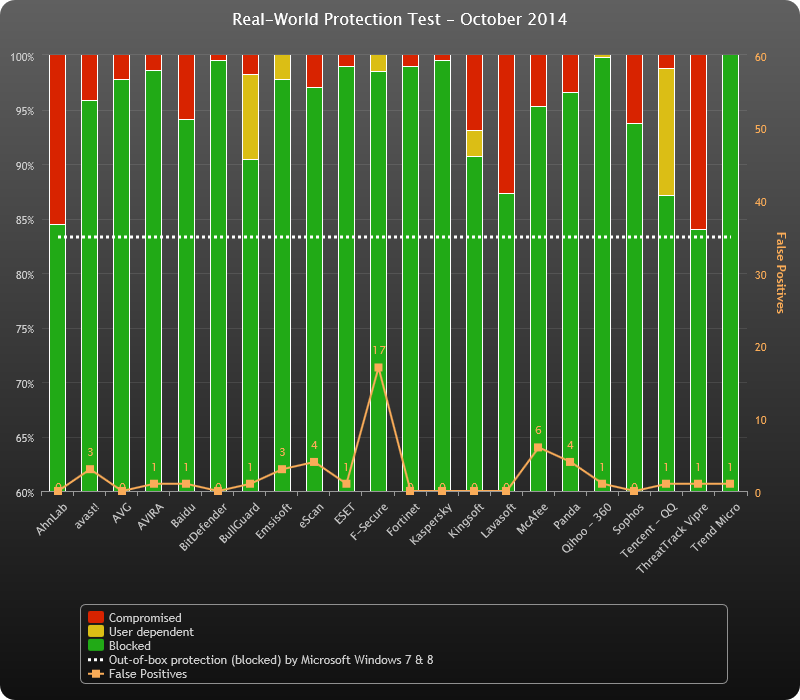Click Kingsoft's yellow user-dependent bar segment
This screenshot has height=700, width=800.
474,144
